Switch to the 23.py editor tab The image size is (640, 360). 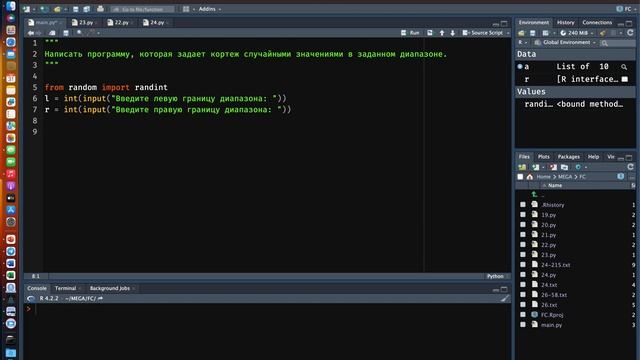(86, 22)
